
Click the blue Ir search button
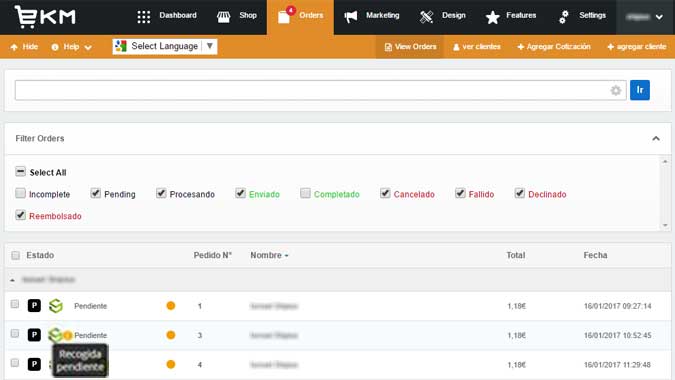[x=640, y=90]
